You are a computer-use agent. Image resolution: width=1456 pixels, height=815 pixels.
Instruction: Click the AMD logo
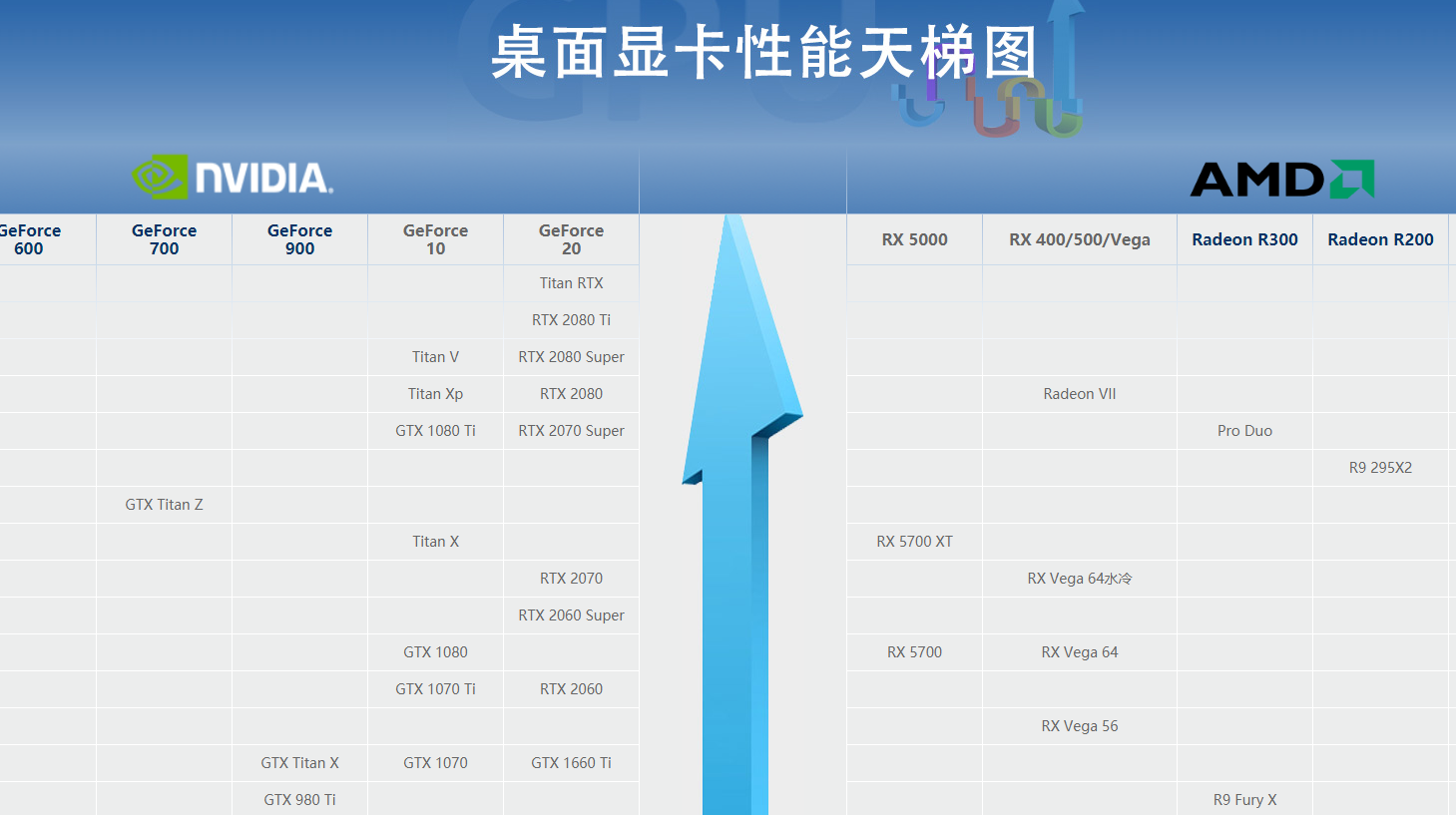coord(1282,180)
